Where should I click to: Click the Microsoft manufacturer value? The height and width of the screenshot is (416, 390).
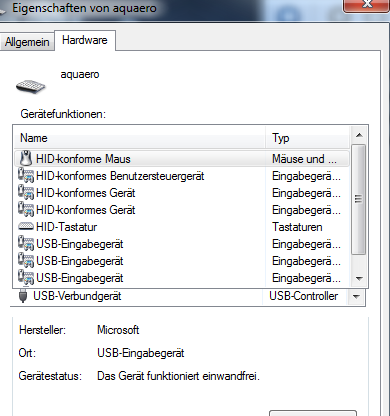(118, 330)
